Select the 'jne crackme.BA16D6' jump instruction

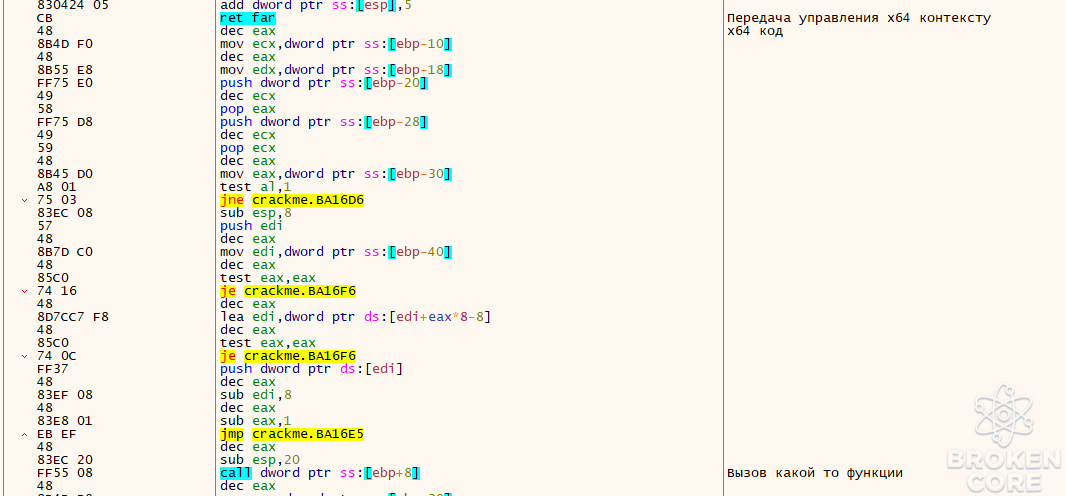click(x=292, y=200)
